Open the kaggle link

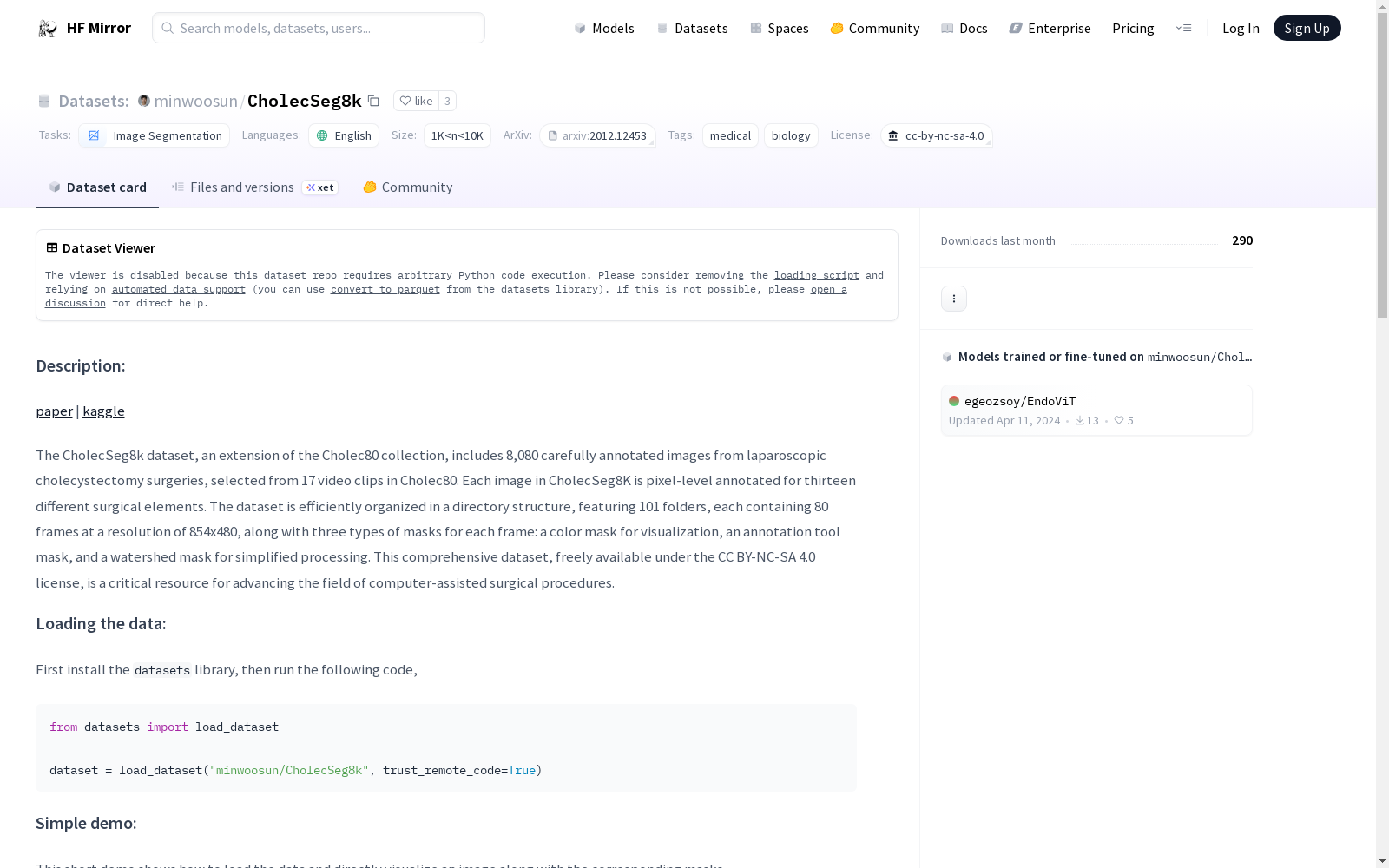(103, 411)
